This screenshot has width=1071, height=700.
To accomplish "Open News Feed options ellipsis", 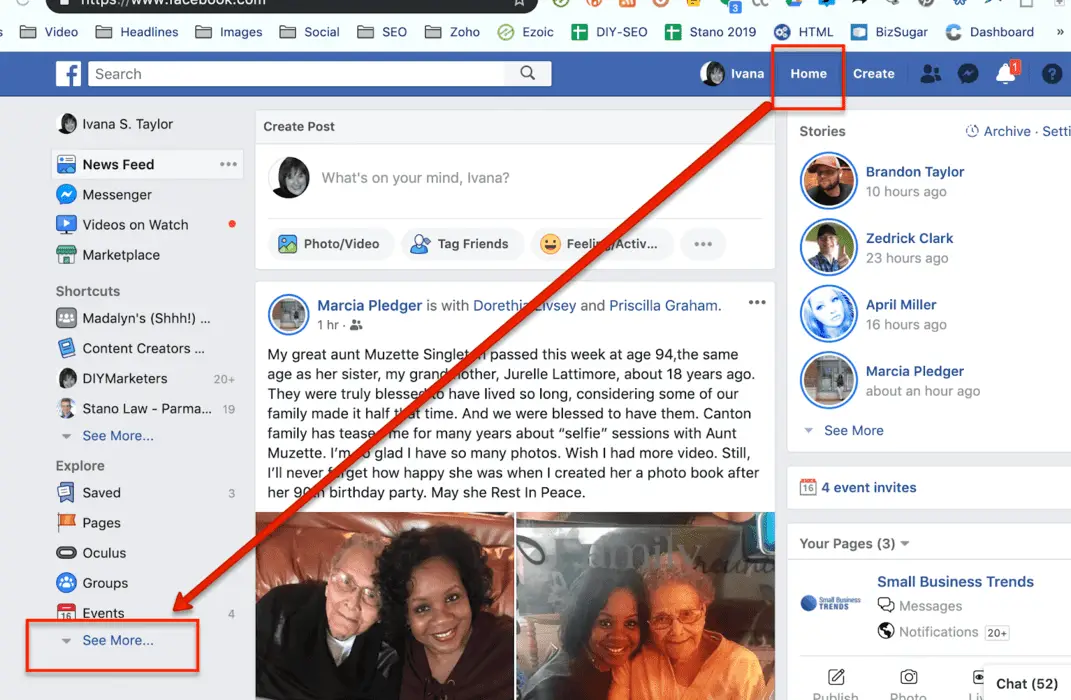I will click(x=228, y=165).
